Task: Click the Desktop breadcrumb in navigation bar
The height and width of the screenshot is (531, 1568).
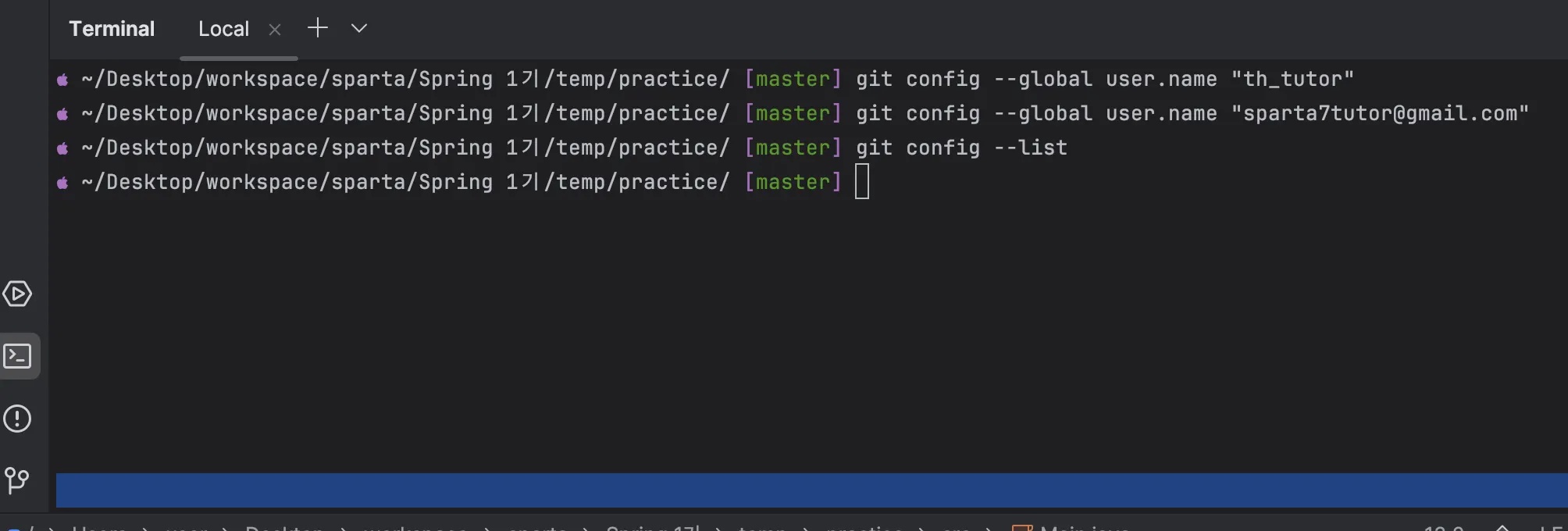Action: click(284, 528)
